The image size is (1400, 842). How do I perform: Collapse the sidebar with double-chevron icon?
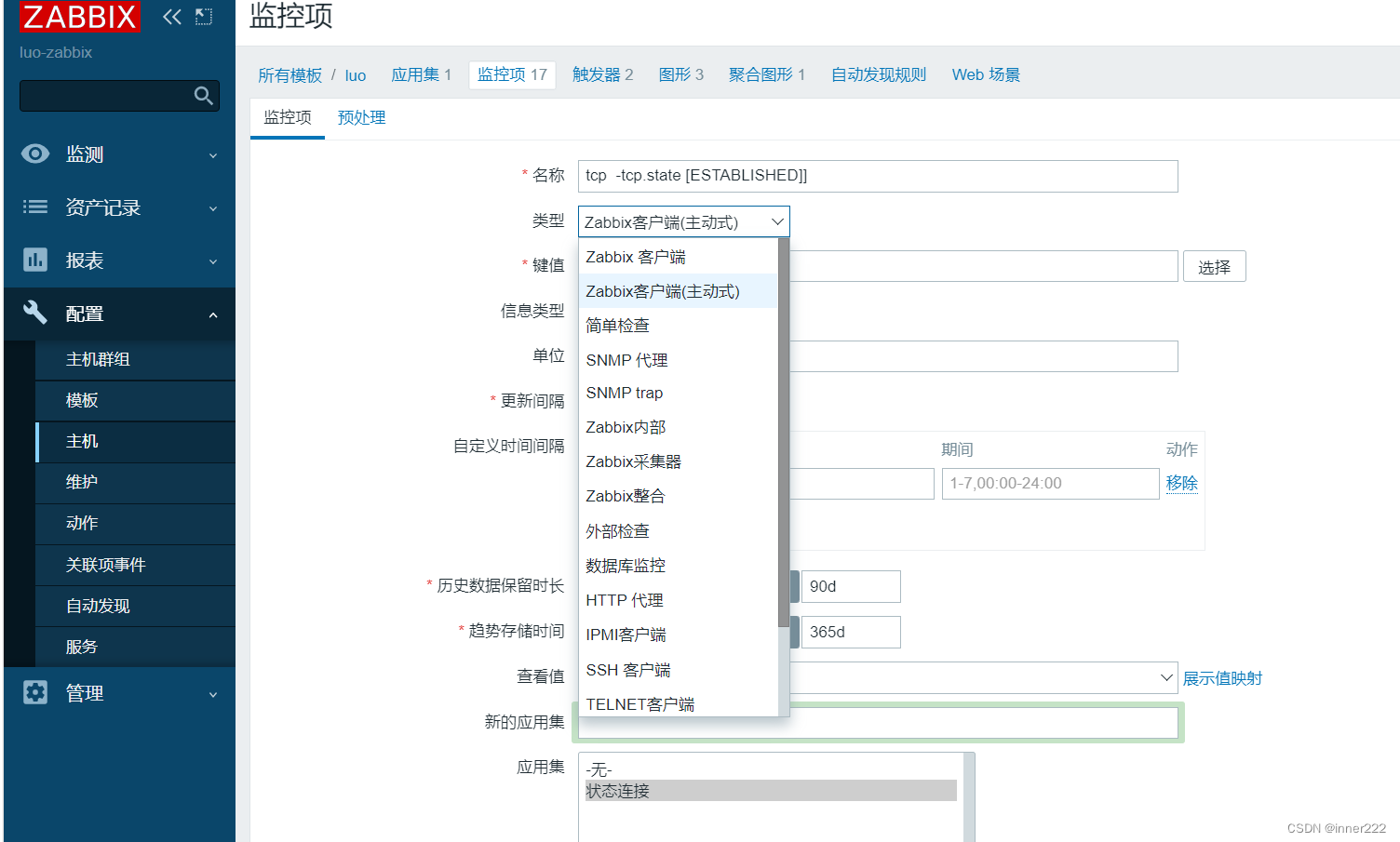172,16
